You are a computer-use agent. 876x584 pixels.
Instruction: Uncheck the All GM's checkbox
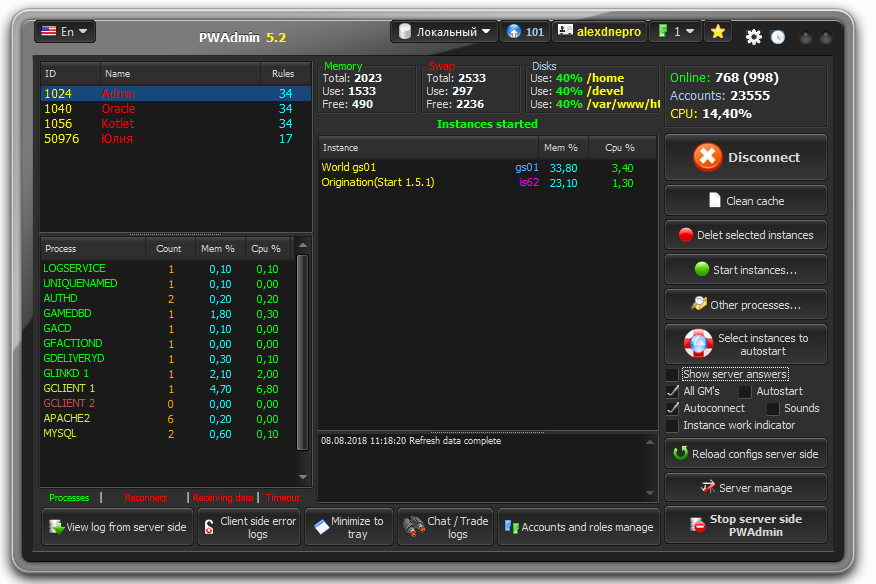pyautogui.click(x=672, y=391)
